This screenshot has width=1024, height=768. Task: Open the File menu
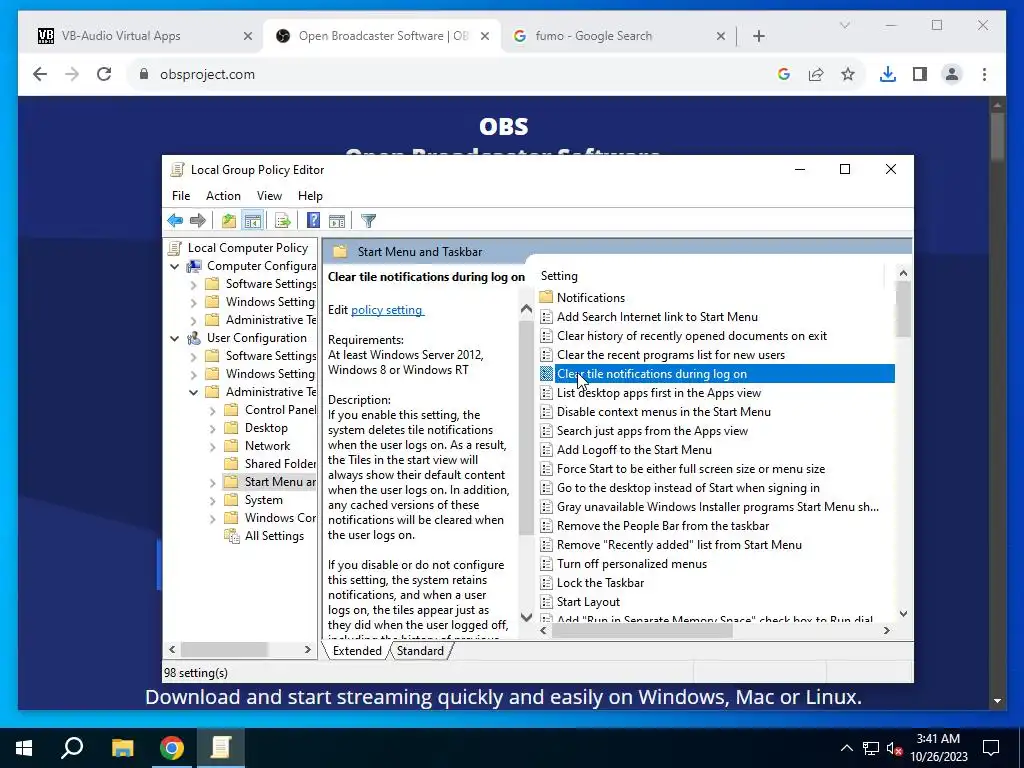click(x=181, y=196)
